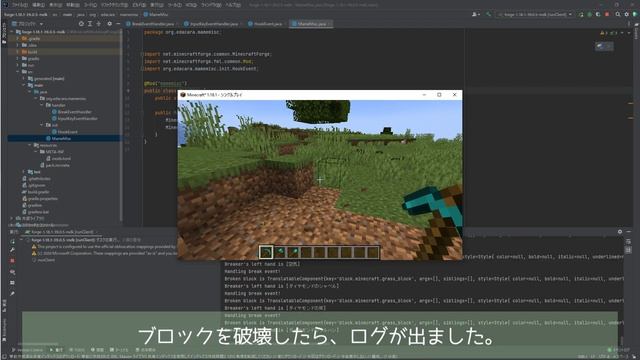Select InputKeyEventHandler class in project tree

click(x=75, y=118)
